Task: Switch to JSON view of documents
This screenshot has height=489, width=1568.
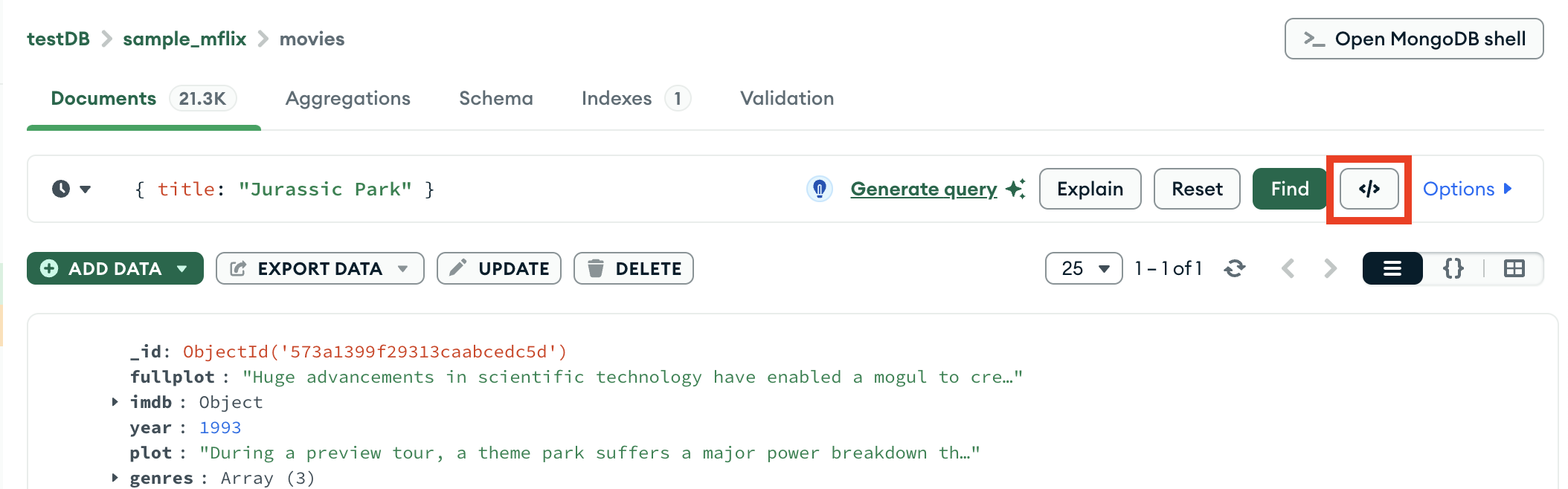Action: [x=1453, y=268]
